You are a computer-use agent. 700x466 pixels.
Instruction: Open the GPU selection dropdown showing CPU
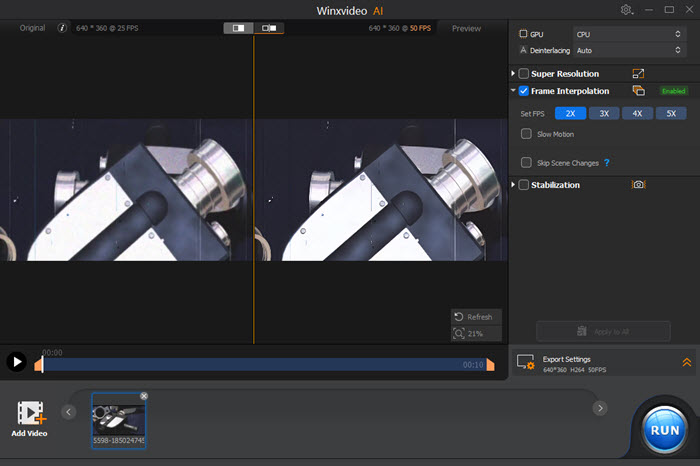pyautogui.click(x=629, y=34)
